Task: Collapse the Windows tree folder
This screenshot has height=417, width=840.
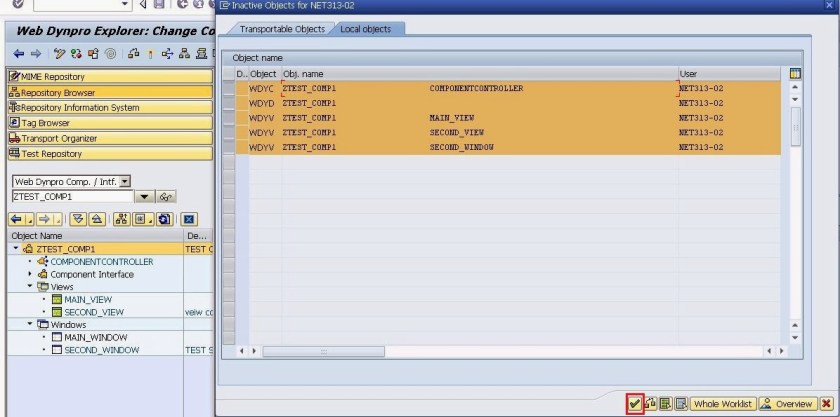Action: tap(30, 324)
